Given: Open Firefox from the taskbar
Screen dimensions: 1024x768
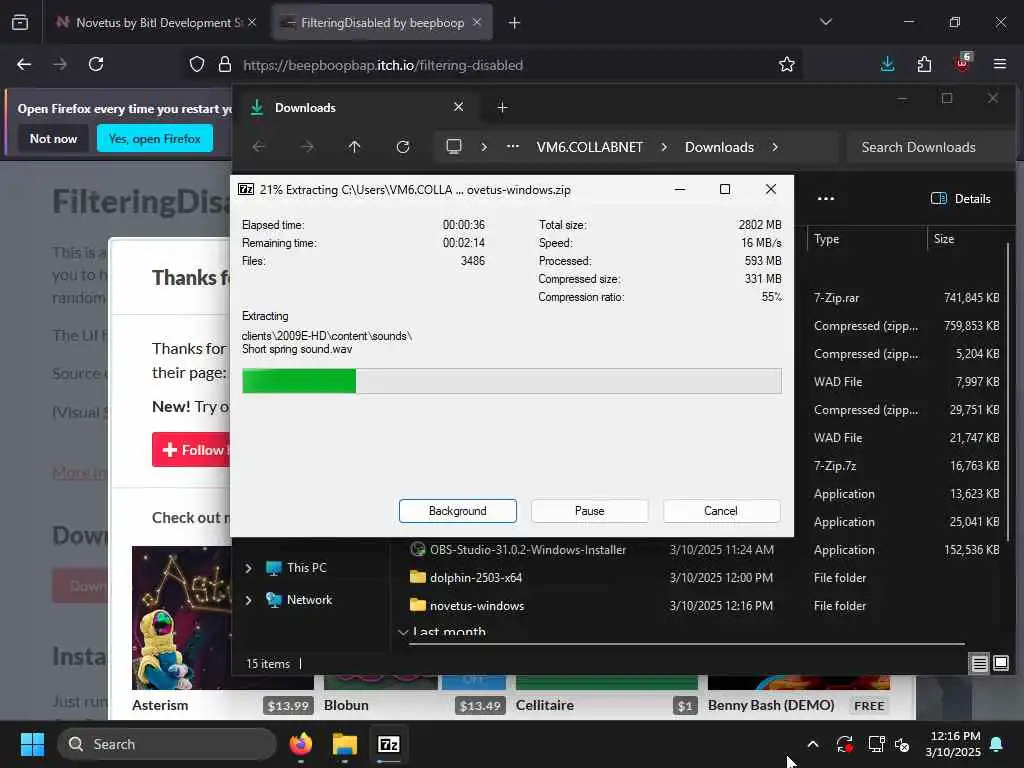Looking at the screenshot, I should (301, 744).
